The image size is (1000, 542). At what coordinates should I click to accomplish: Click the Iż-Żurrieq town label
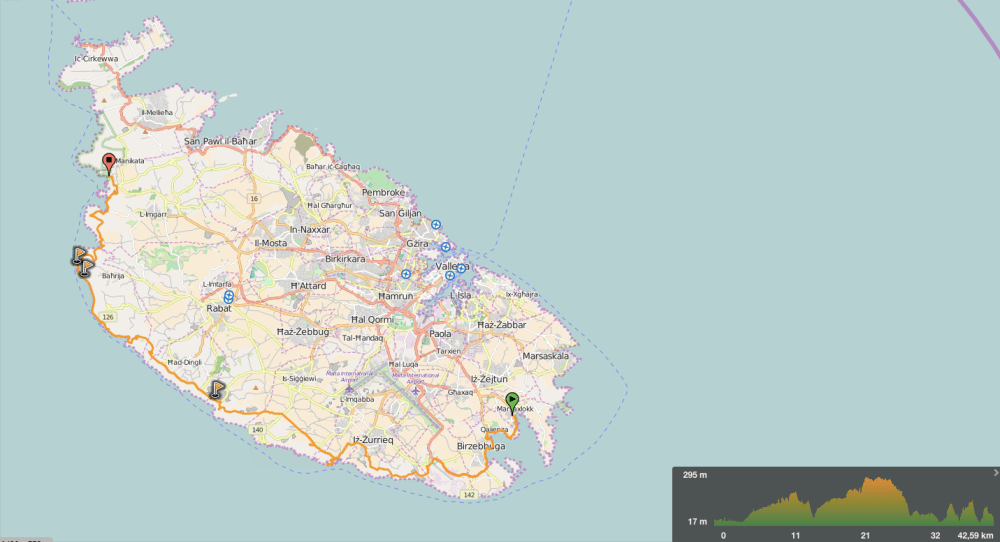point(373,439)
